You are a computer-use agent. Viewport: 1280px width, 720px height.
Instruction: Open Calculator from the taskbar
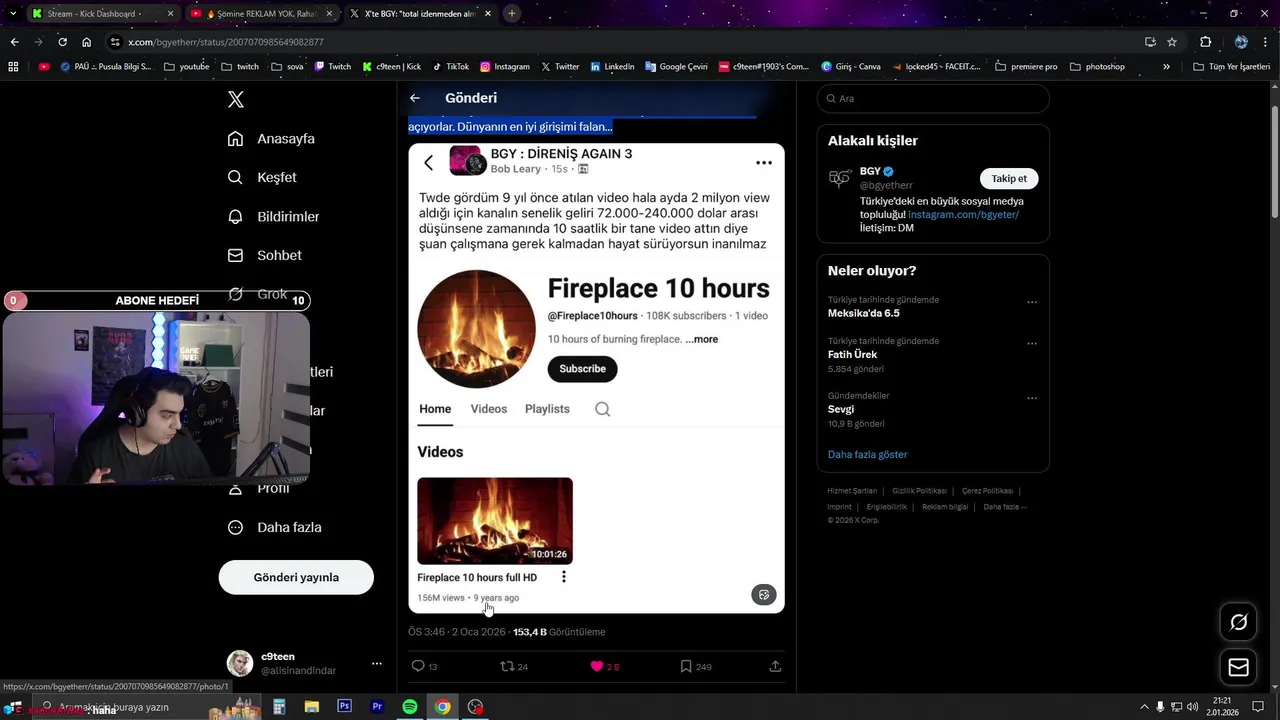[279, 706]
